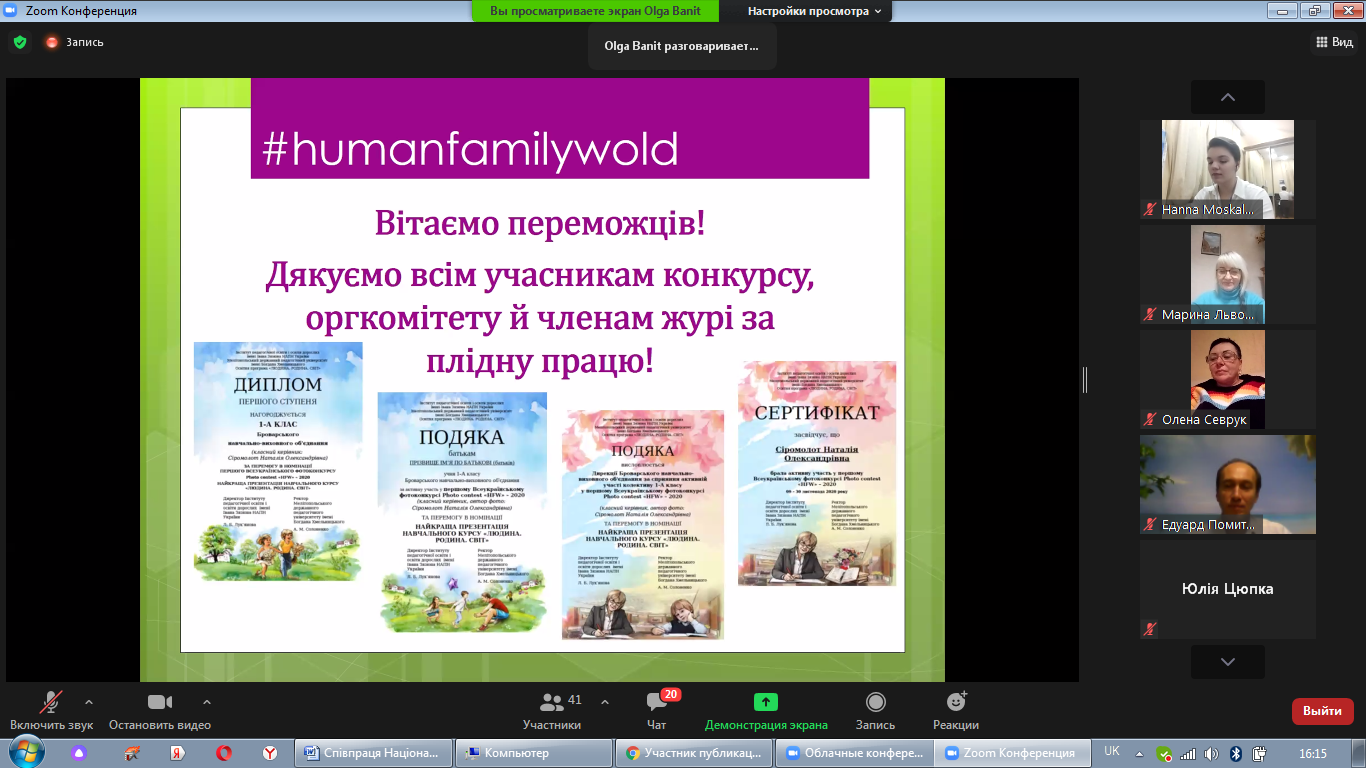Click the green encryption shield icon

coord(20,42)
